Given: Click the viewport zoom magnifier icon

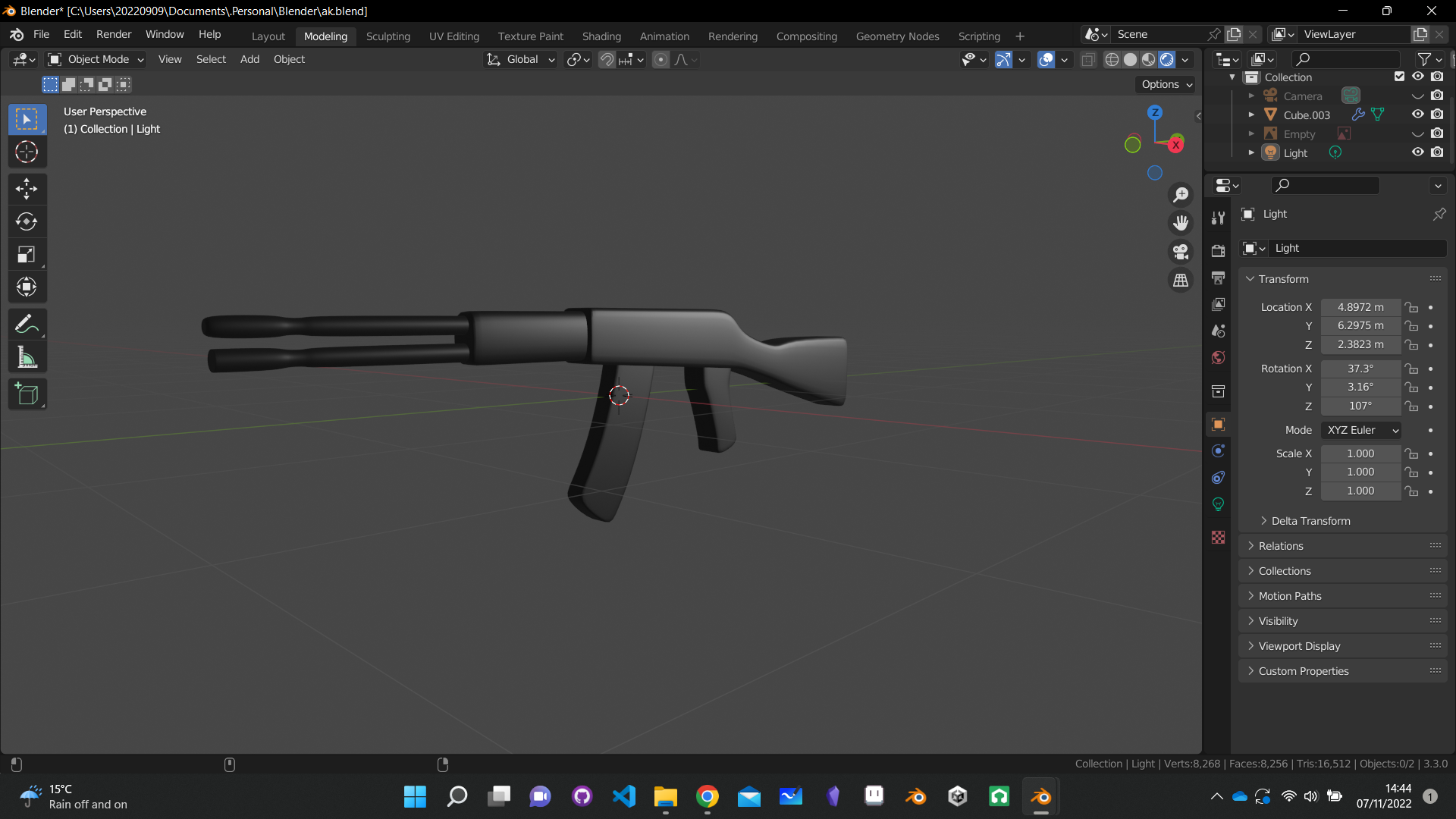Looking at the screenshot, I should pyautogui.click(x=1181, y=195).
